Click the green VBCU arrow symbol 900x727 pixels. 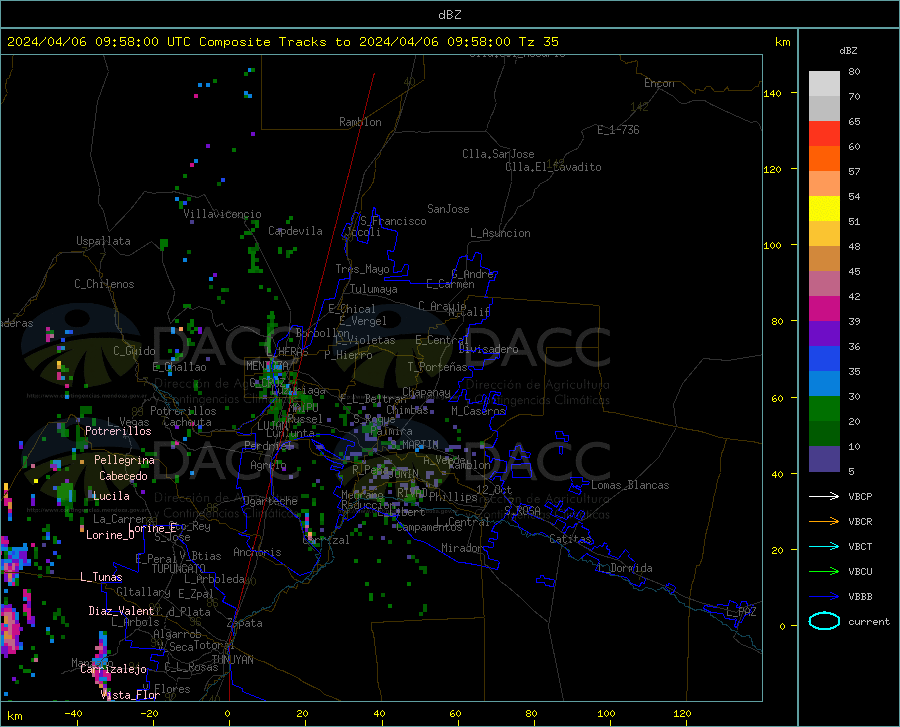coord(824,571)
